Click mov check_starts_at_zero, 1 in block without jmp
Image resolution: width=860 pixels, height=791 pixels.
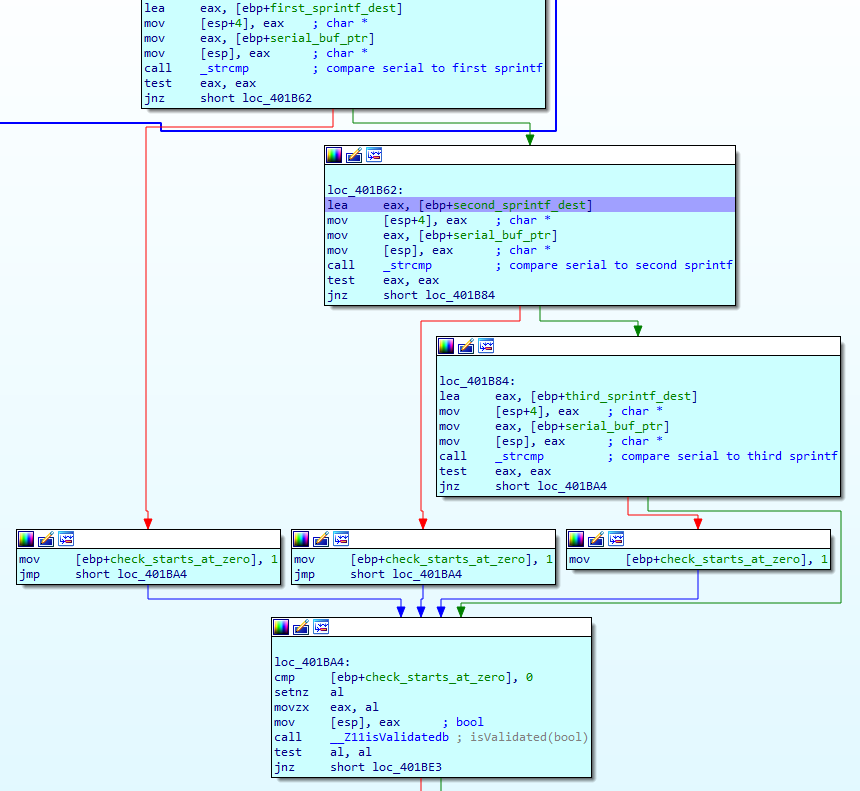pos(698,560)
